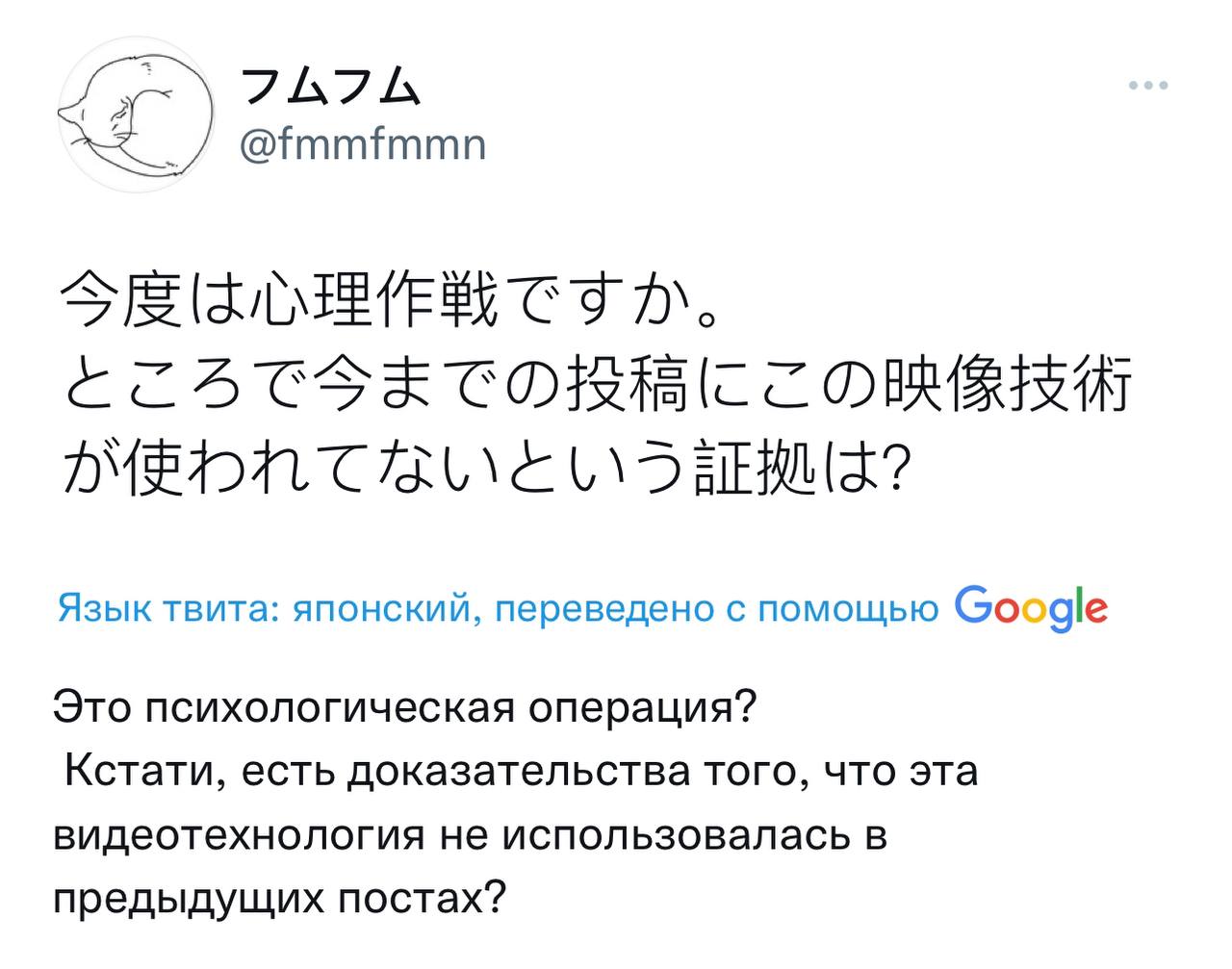
Task: Click the sleeping cat profile avatar
Action: click(136, 114)
